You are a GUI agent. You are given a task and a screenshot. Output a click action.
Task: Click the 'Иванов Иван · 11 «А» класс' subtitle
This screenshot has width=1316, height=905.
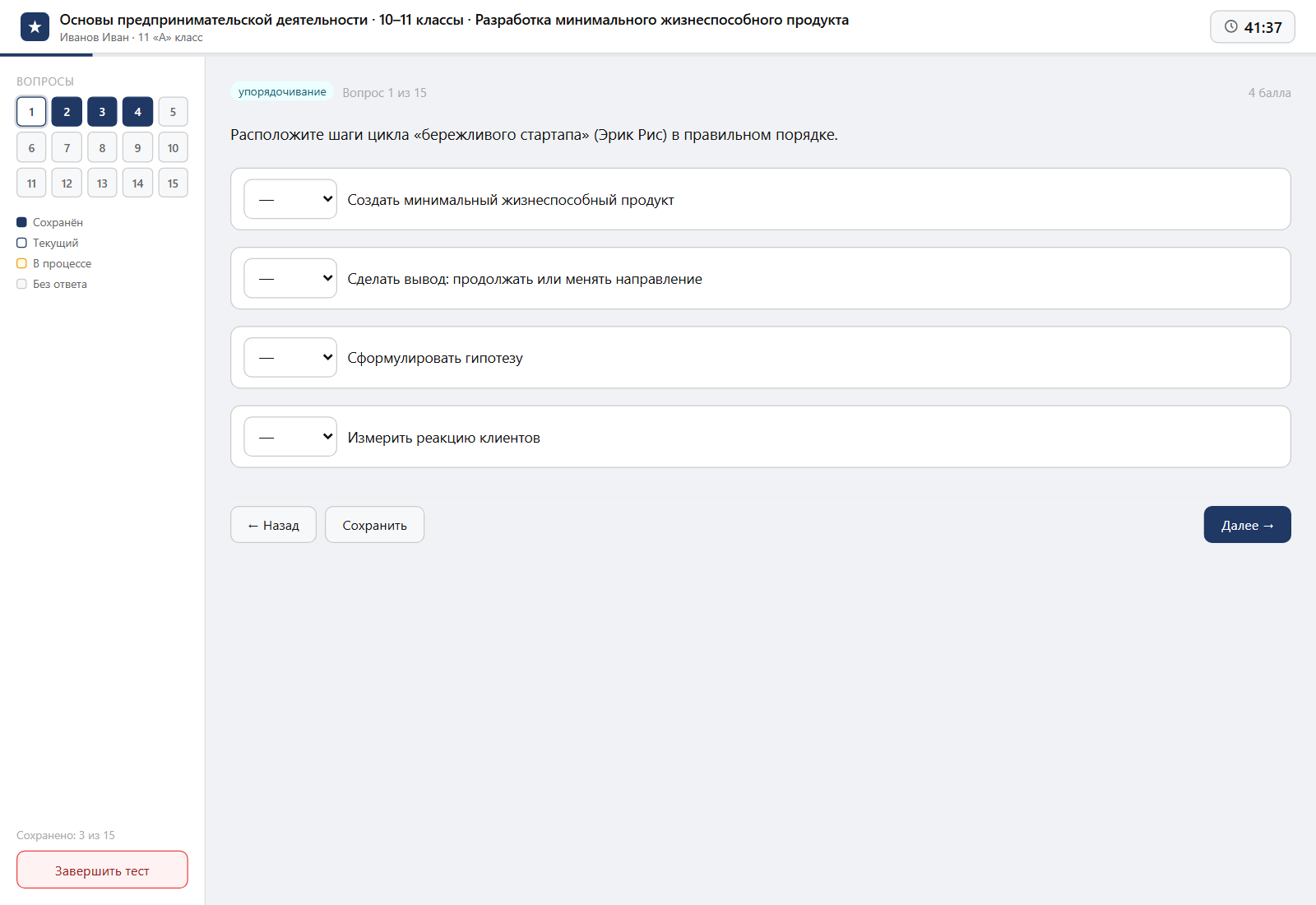point(131,37)
